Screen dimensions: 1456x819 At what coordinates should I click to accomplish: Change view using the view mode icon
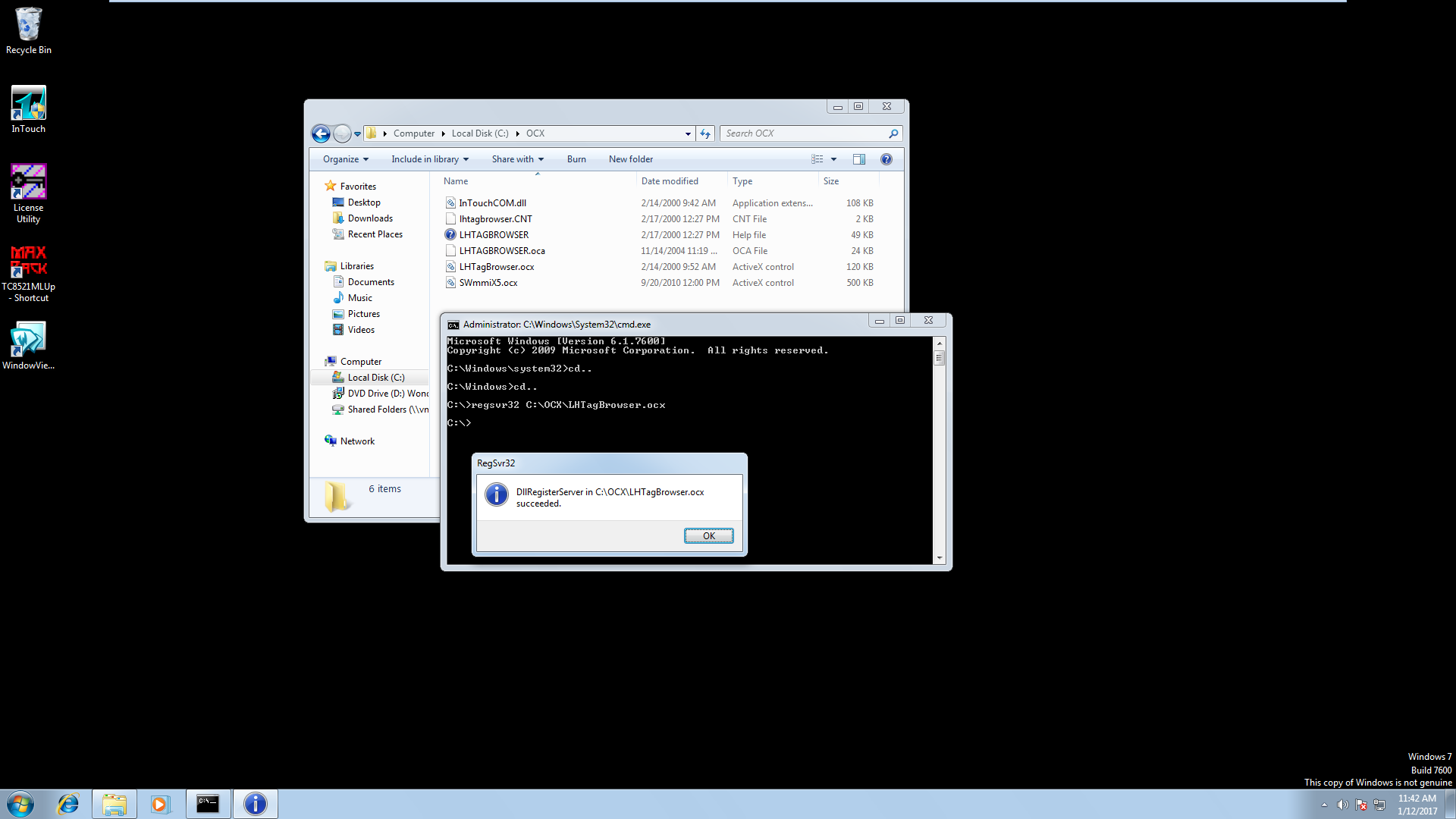click(817, 159)
